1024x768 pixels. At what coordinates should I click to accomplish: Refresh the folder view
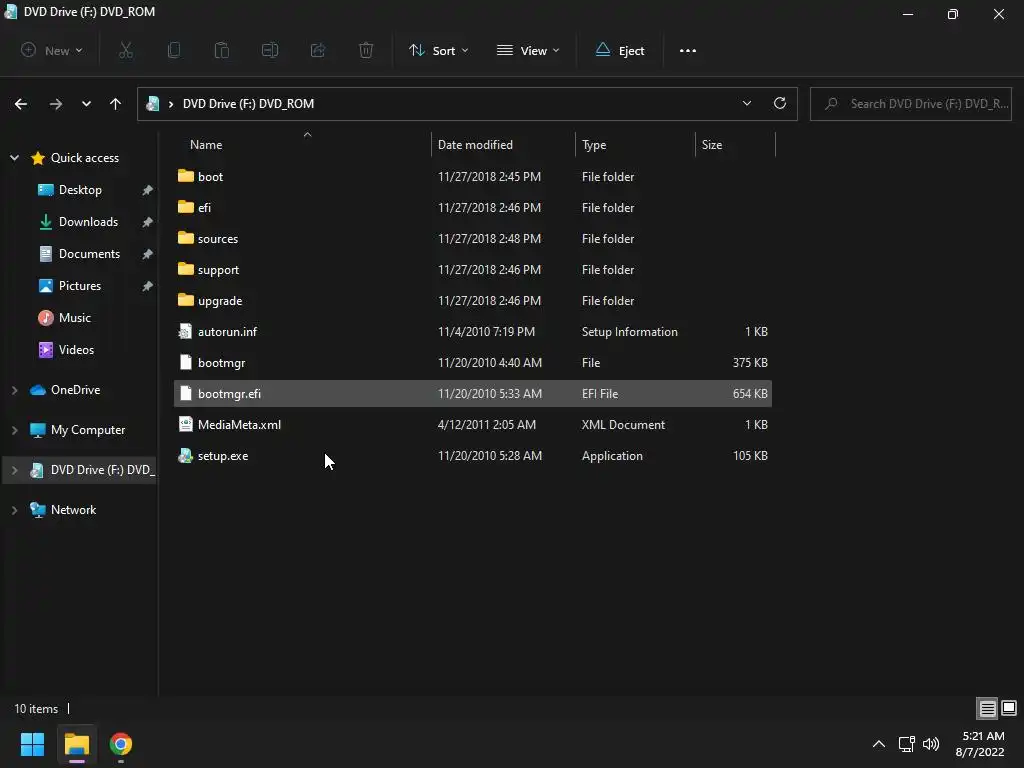click(780, 103)
